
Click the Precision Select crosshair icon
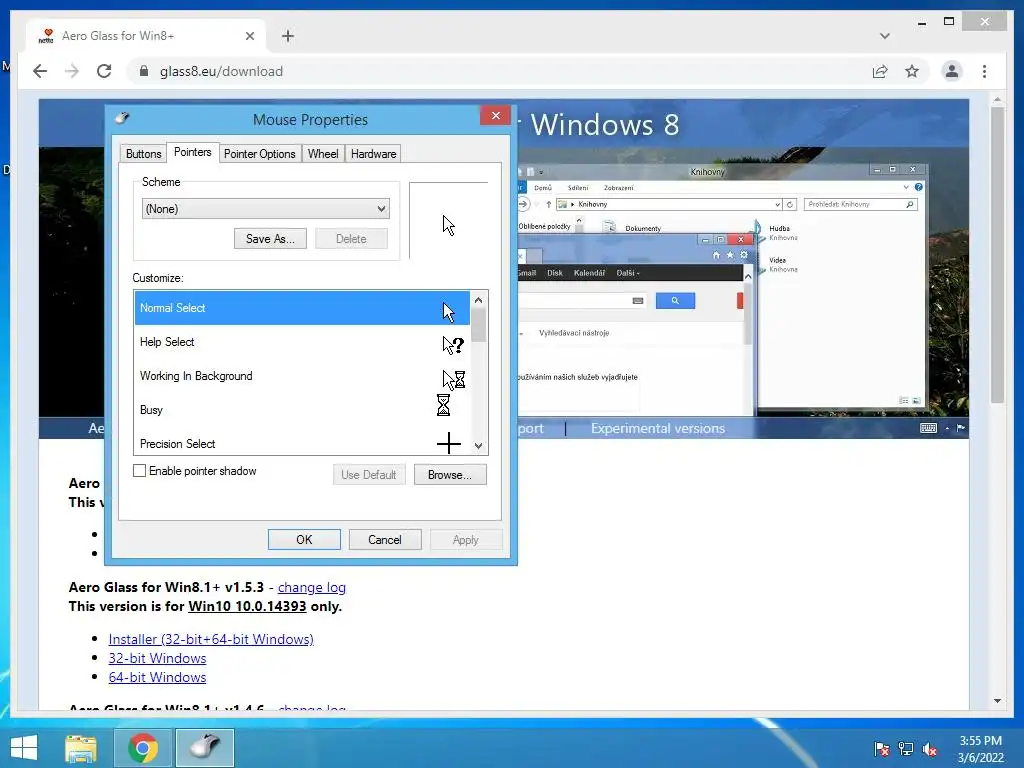click(x=449, y=443)
